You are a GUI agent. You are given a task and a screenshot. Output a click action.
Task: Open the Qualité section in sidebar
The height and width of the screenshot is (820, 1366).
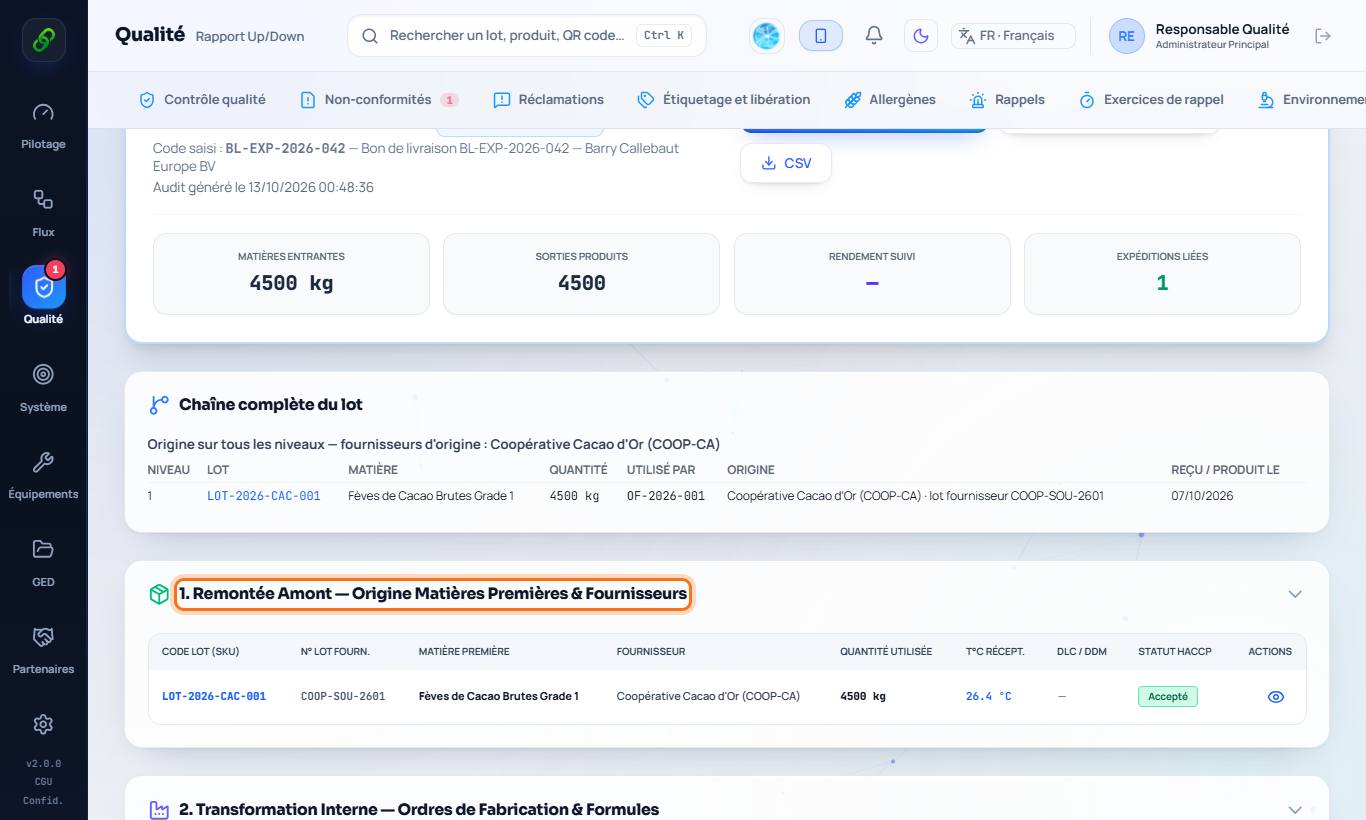(x=44, y=296)
